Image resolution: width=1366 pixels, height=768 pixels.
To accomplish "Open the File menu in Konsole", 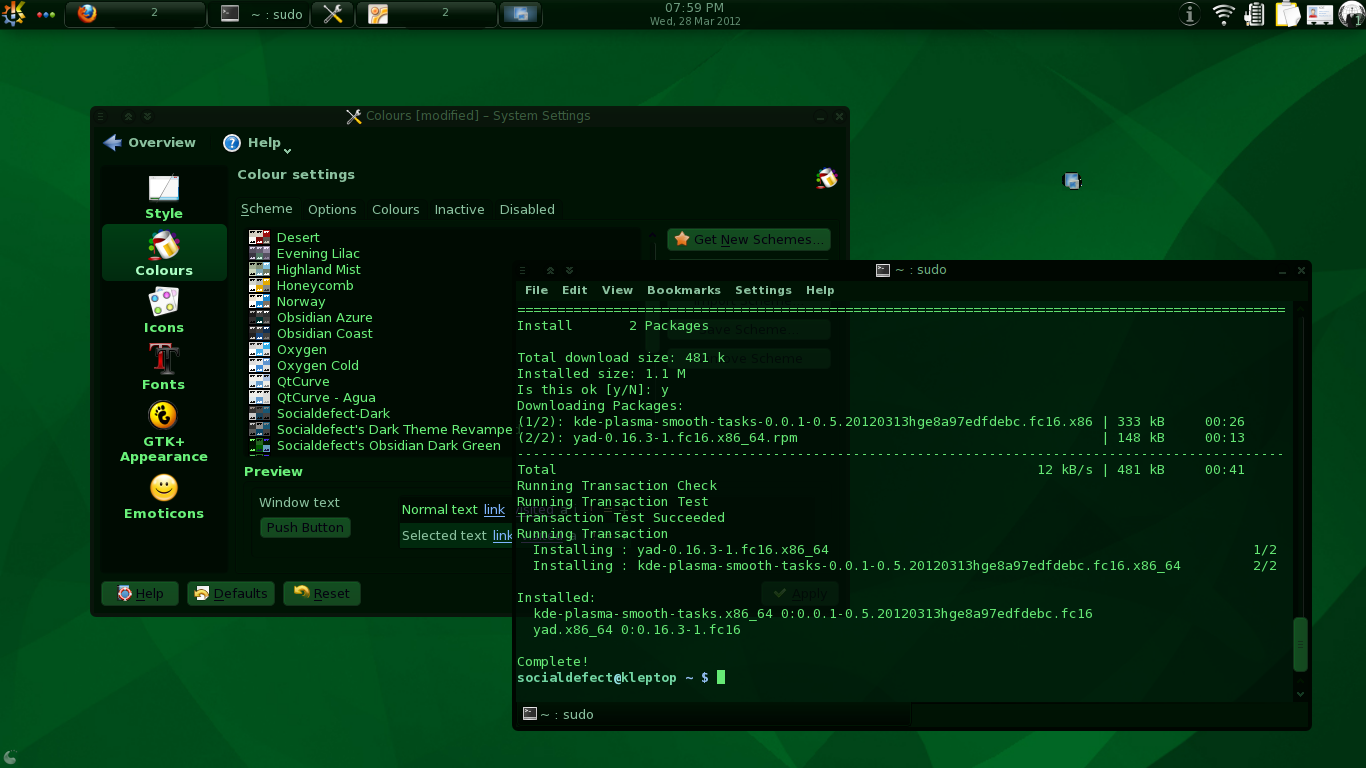I will [536, 290].
